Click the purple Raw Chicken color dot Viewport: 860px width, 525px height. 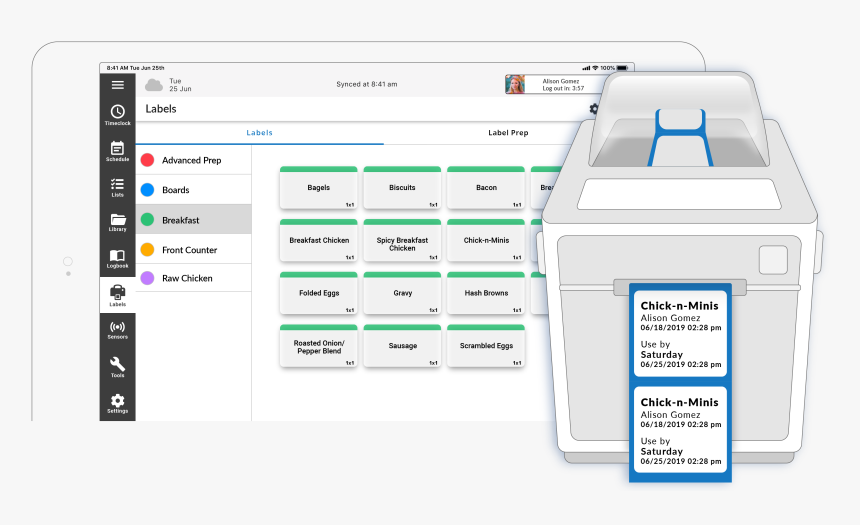[x=147, y=278]
